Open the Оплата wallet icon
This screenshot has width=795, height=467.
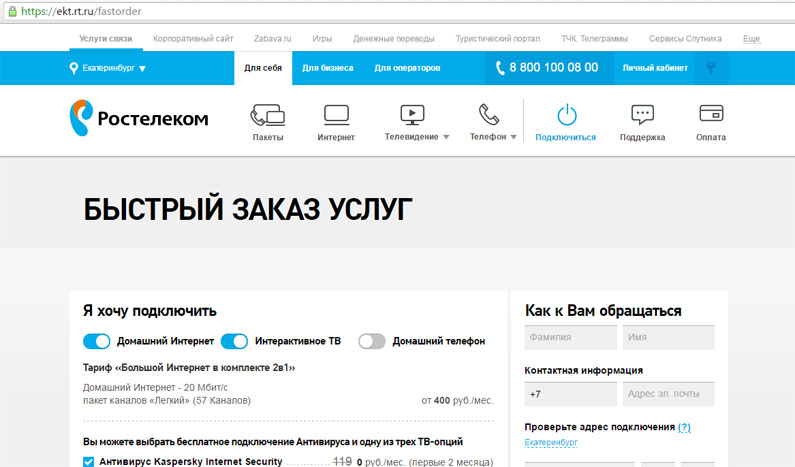[711, 113]
